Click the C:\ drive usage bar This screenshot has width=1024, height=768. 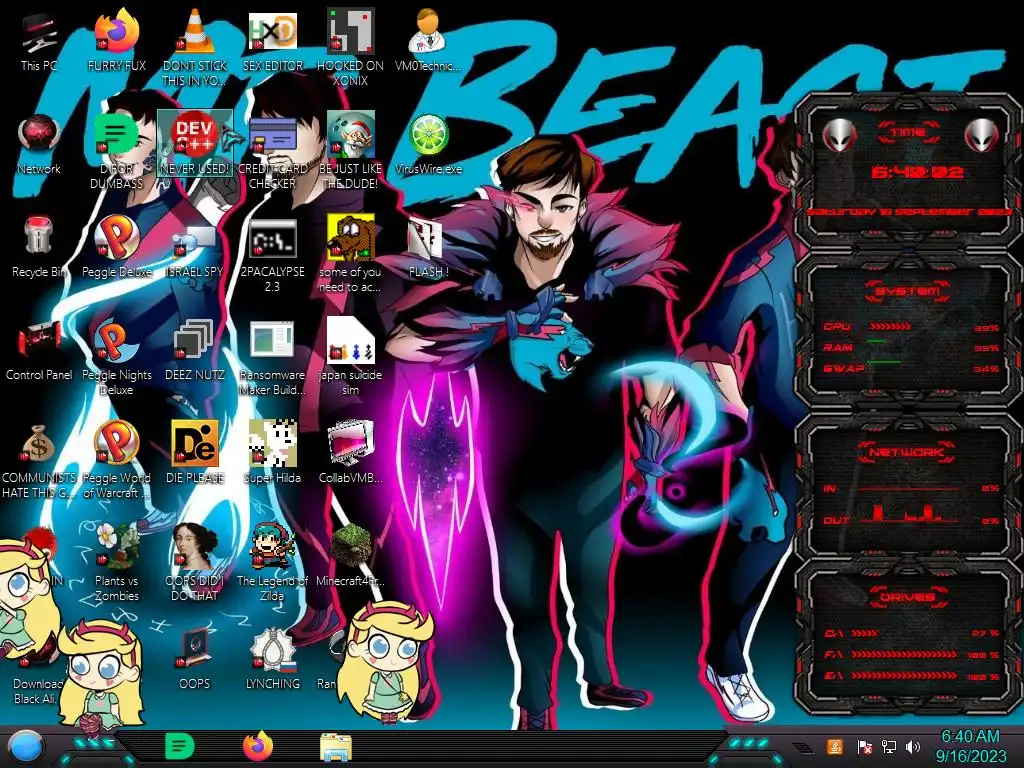pyautogui.click(x=865, y=633)
